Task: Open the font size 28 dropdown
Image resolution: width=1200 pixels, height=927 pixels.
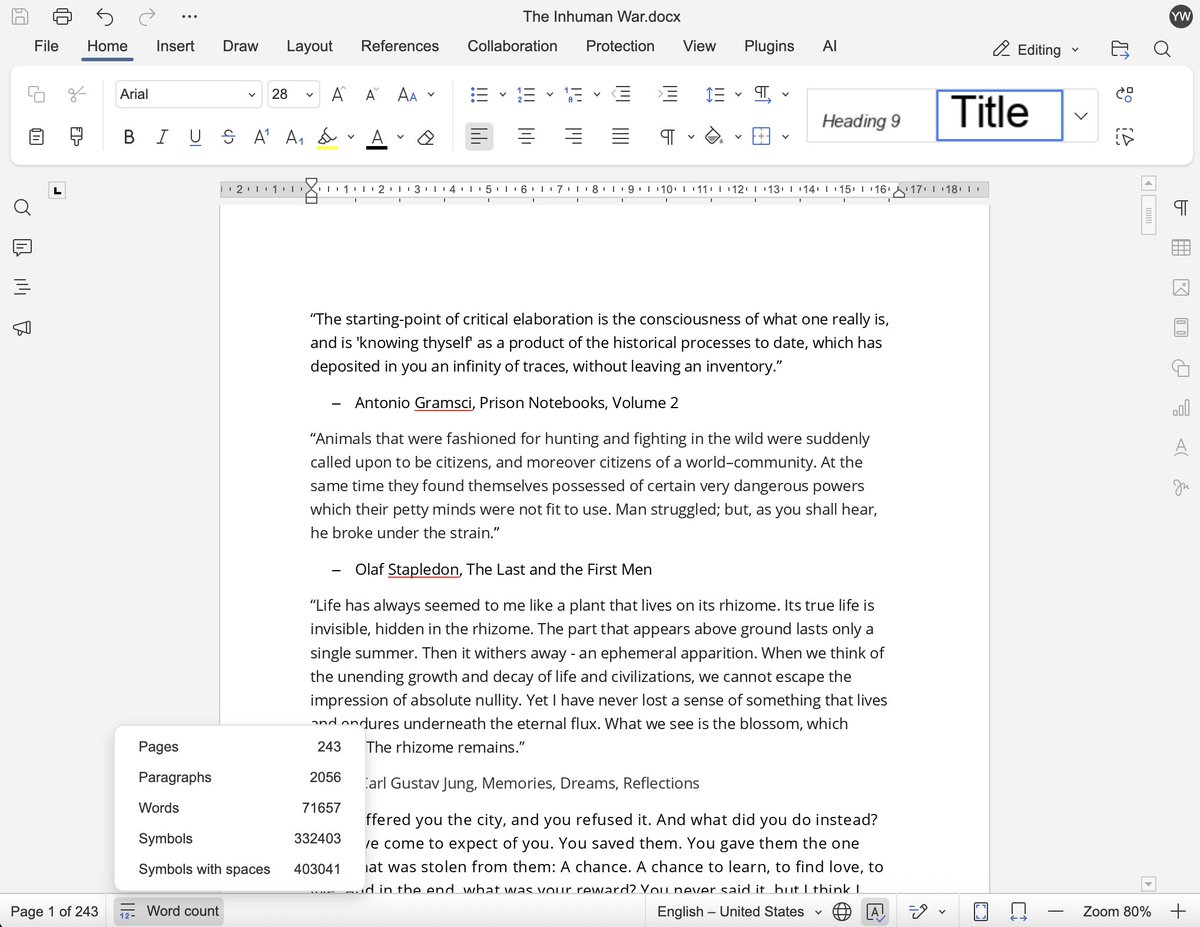Action: [x=310, y=95]
